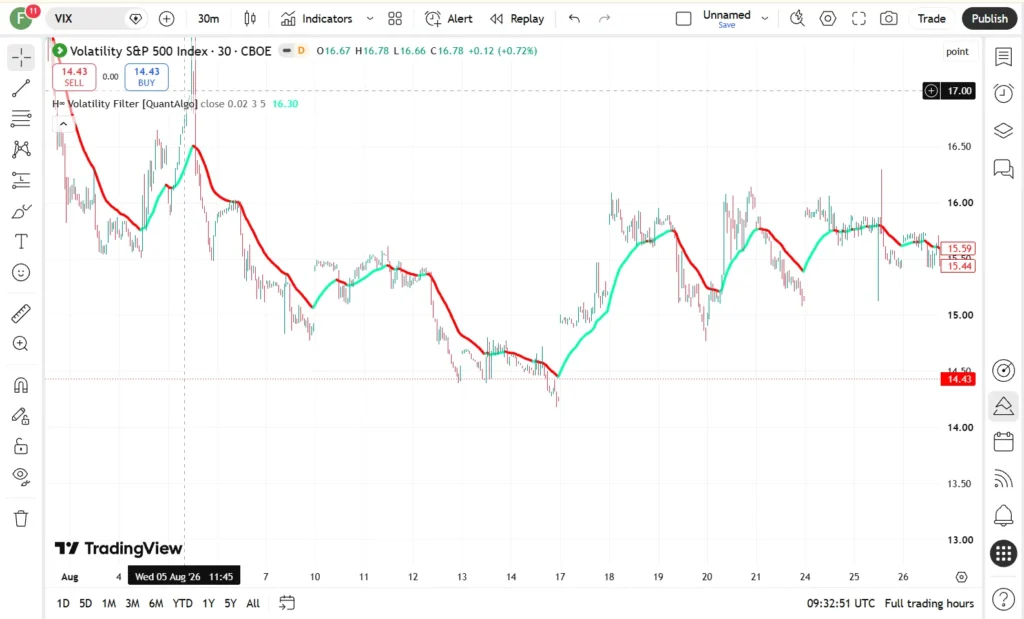Select the YTD time range
Screen dimensions: 1024x619
click(182, 603)
